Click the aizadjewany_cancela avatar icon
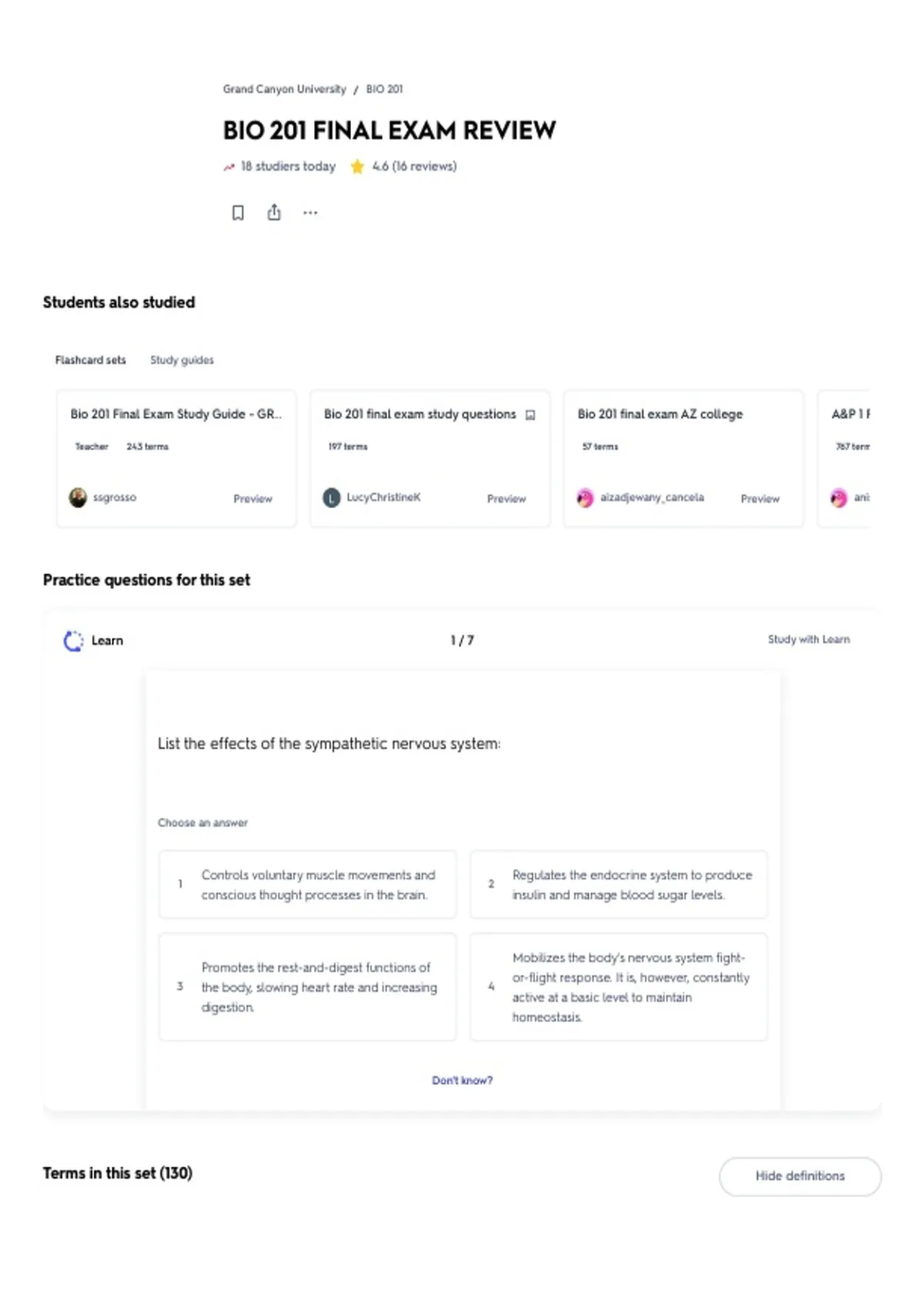This screenshot has width=924, height=1309. pos(585,497)
